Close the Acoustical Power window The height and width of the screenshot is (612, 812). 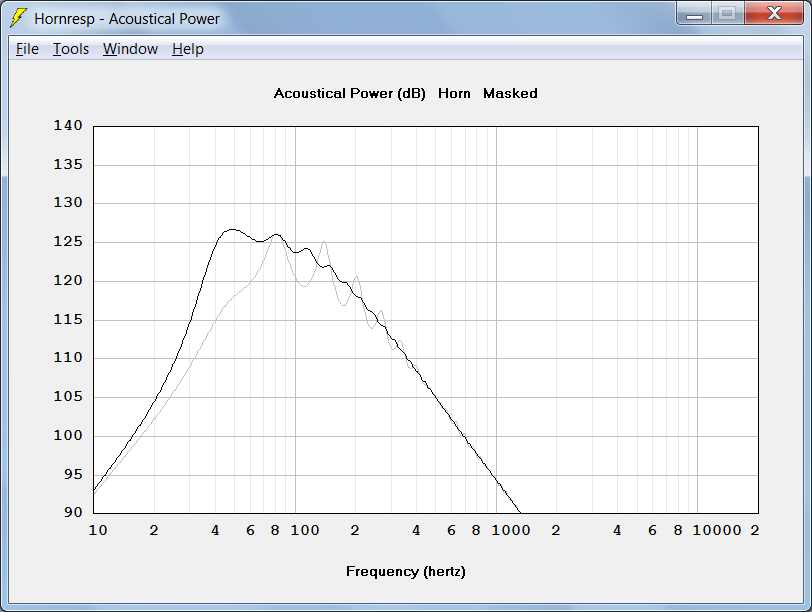(774, 13)
